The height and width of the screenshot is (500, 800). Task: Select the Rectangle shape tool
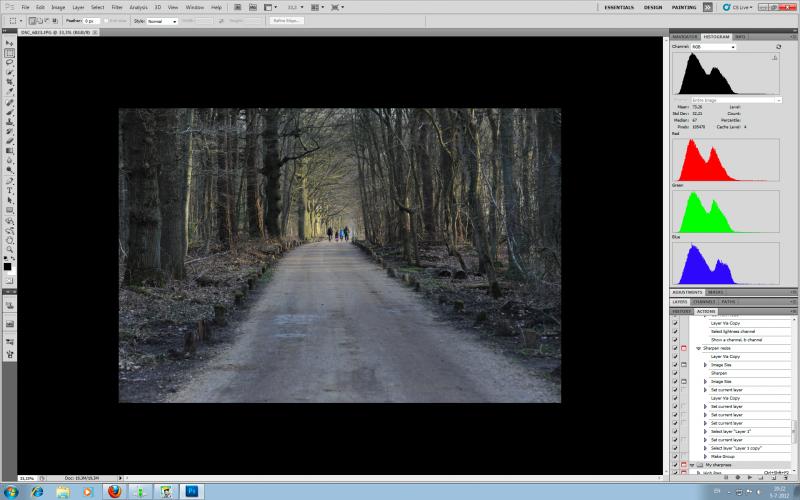(x=9, y=210)
